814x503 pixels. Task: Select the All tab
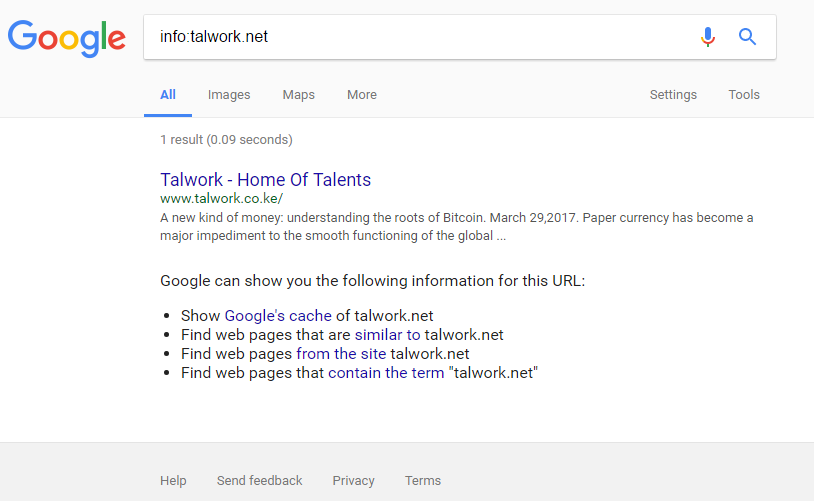168,95
